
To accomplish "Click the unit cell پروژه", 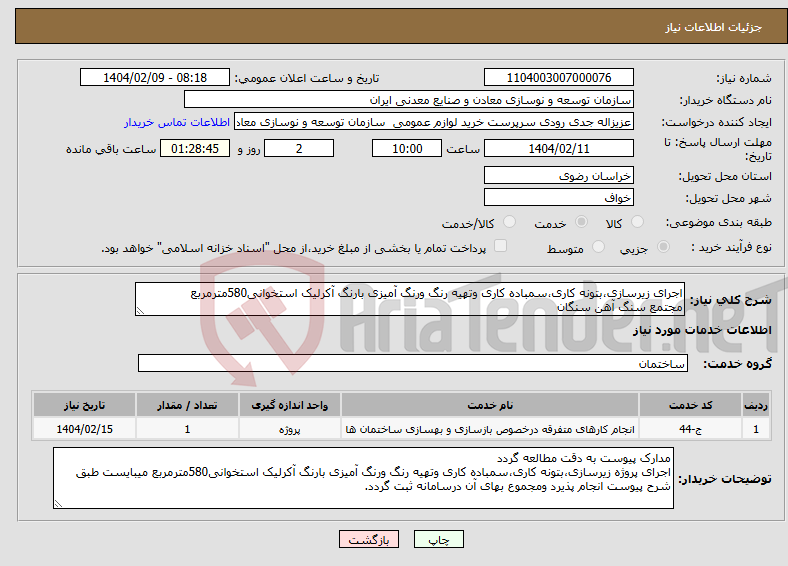I will (290, 429).
